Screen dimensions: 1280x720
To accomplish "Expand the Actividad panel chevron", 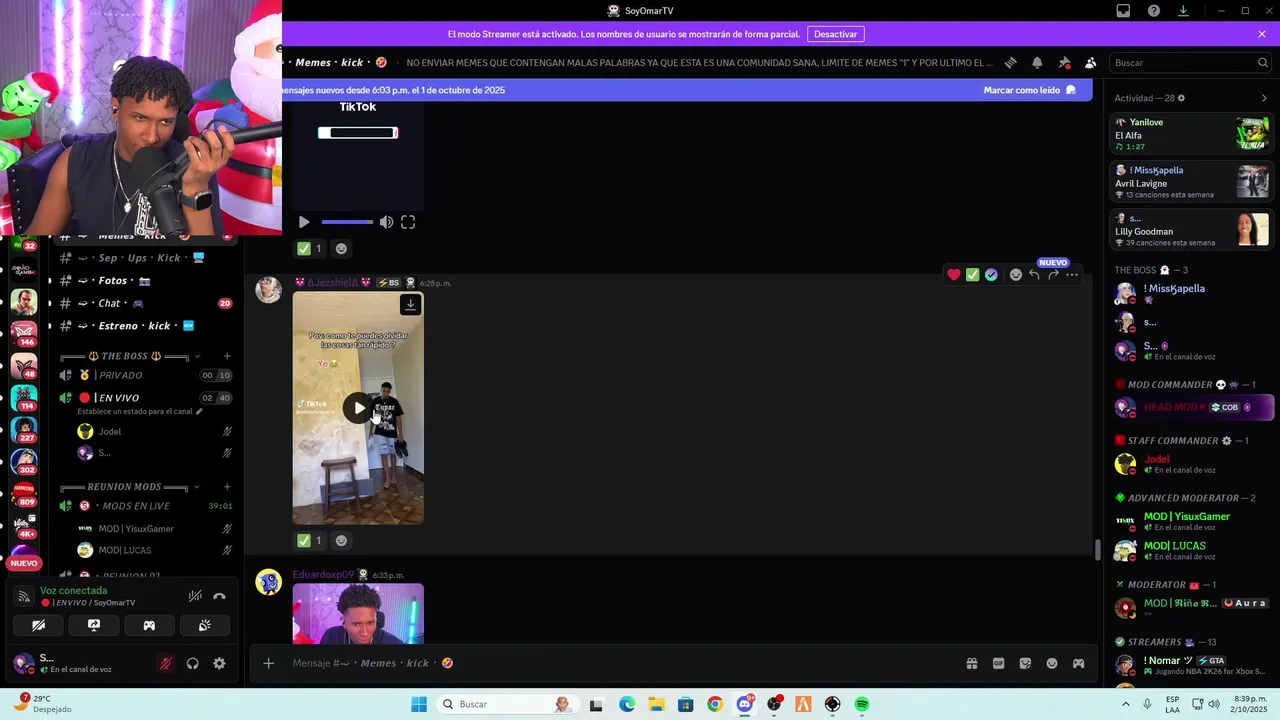I will tap(1264, 98).
